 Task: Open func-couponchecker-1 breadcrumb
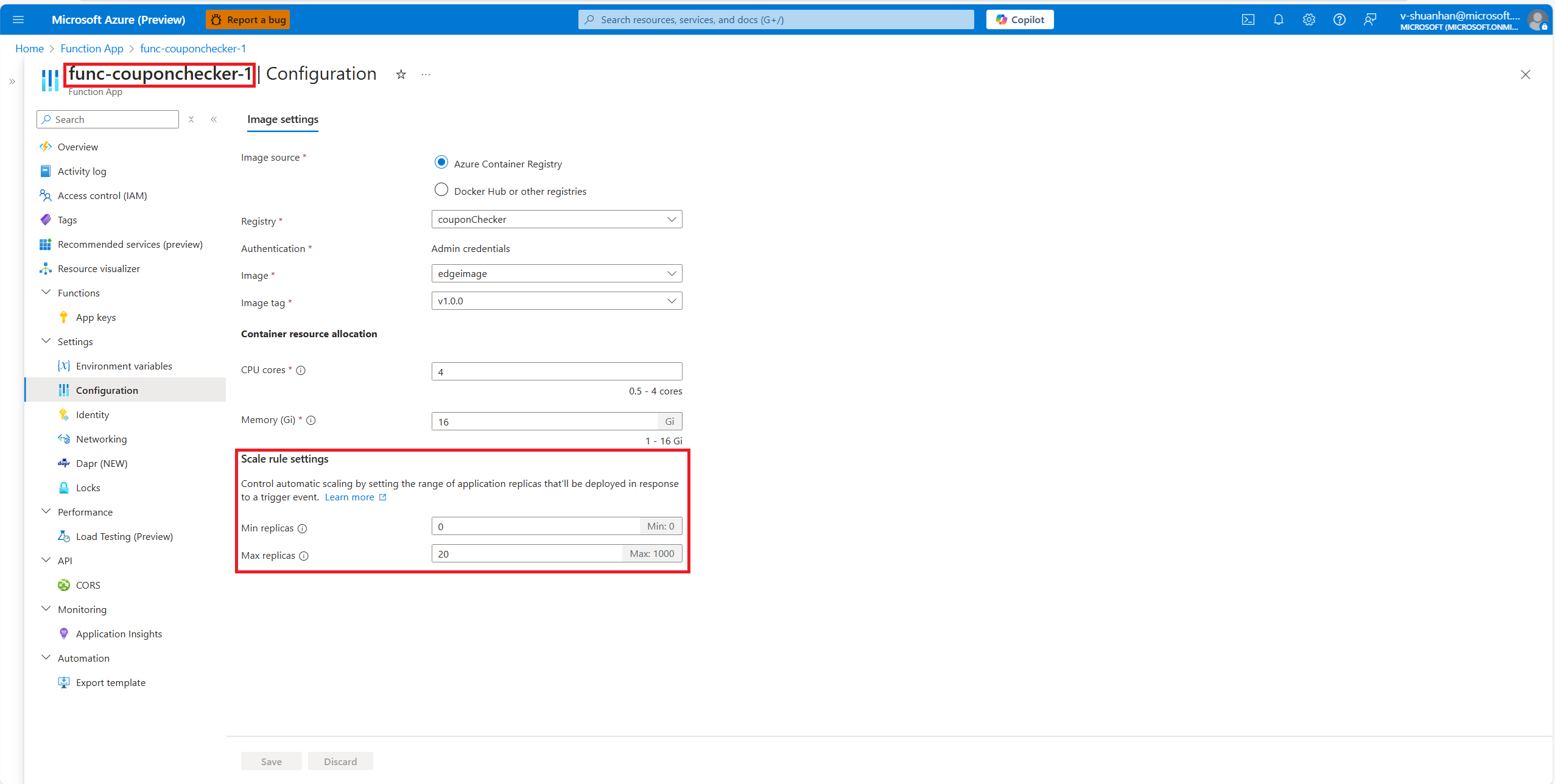193,49
